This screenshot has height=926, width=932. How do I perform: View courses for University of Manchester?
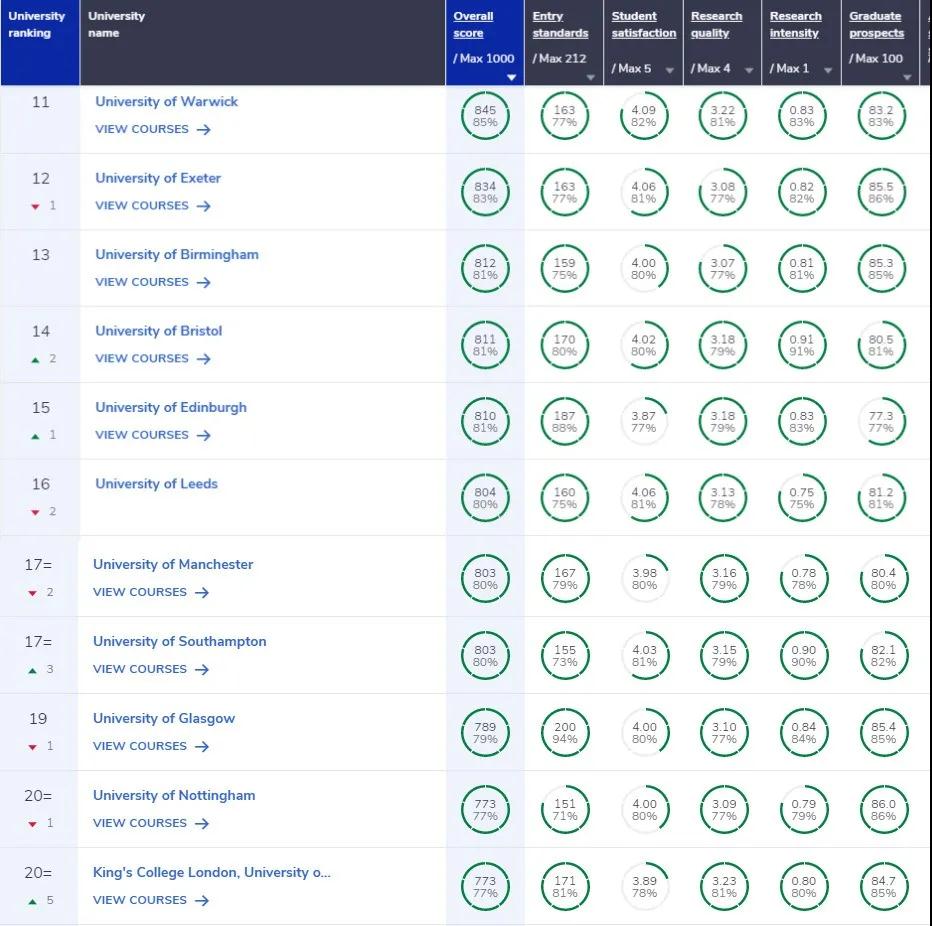[x=140, y=592]
